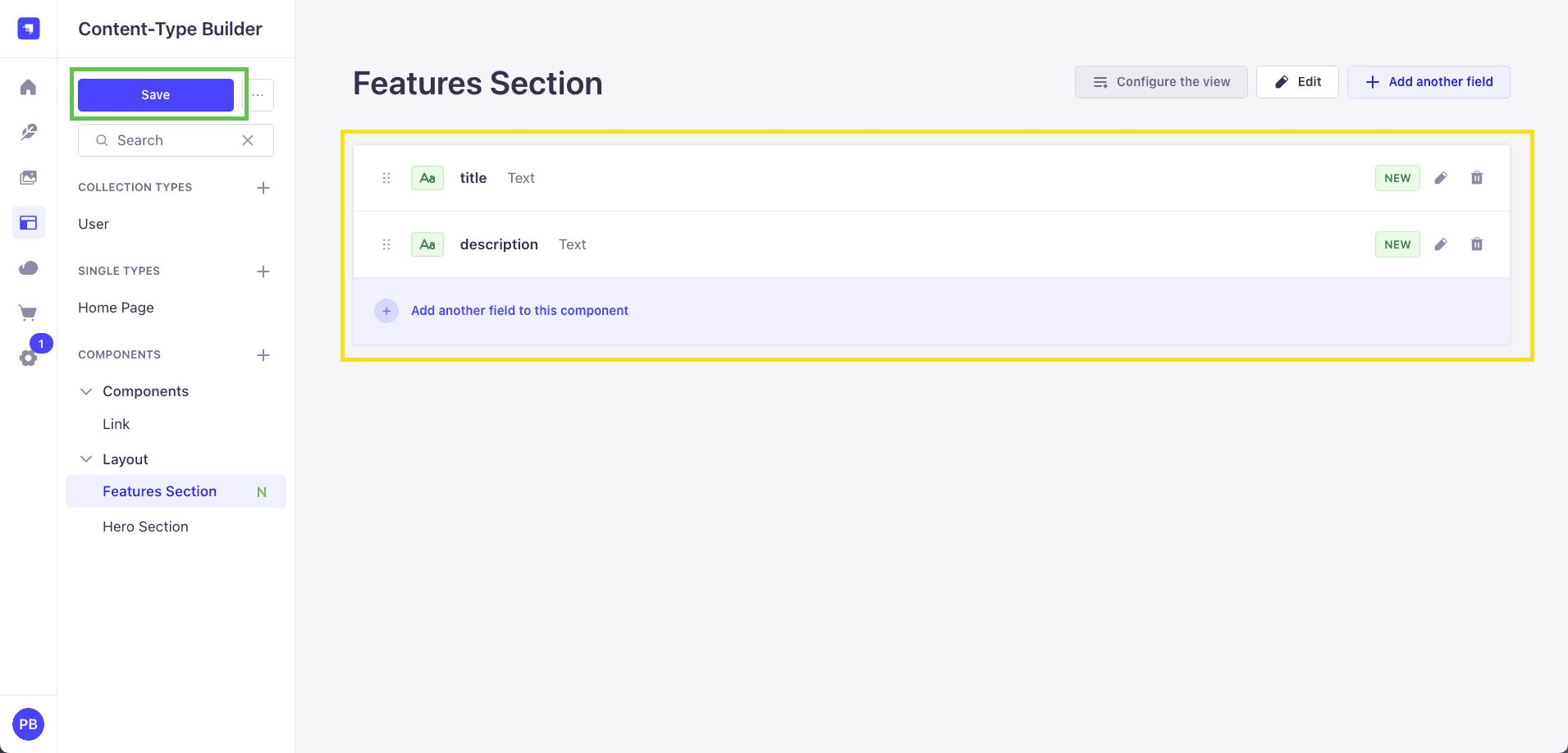
Task: Clear search with the X icon
Action: (x=248, y=140)
